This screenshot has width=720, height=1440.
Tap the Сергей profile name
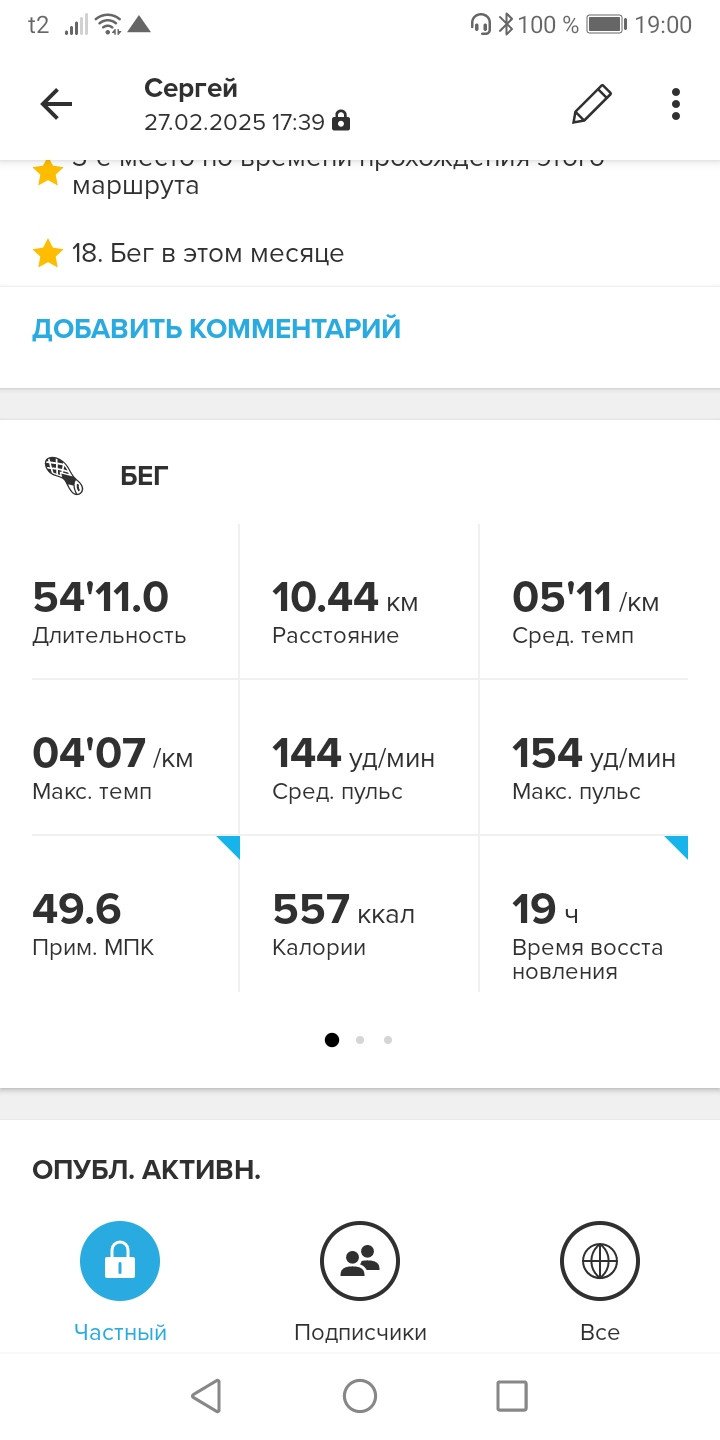[191, 88]
